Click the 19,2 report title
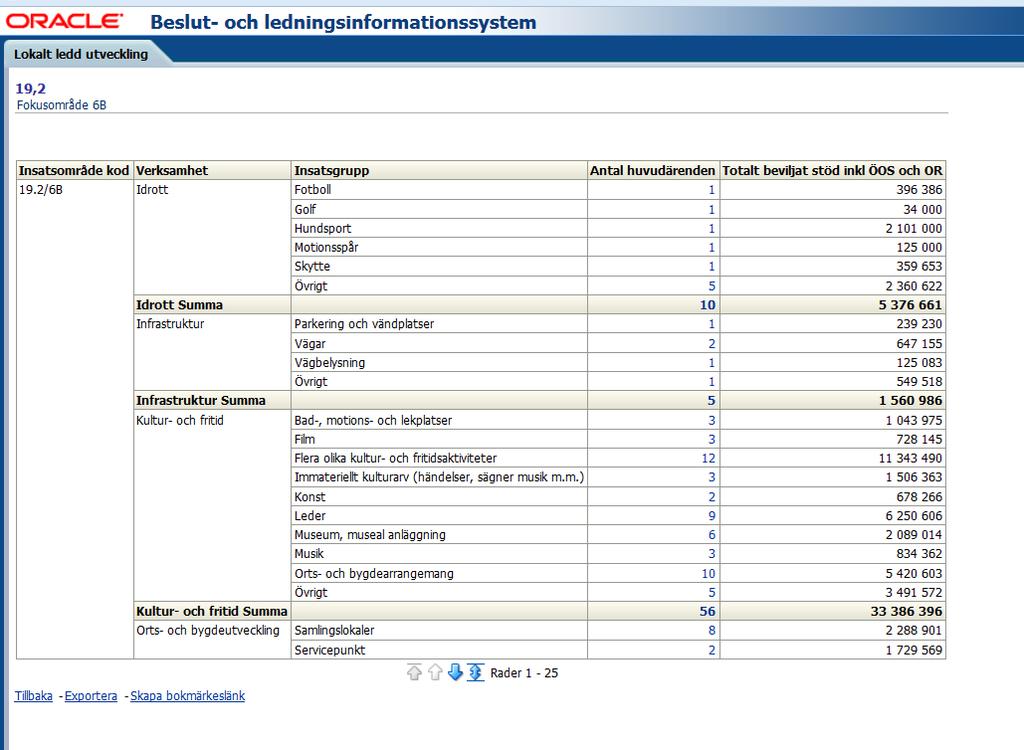Viewport: 1024px width, 750px height. (x=31, y=88)
